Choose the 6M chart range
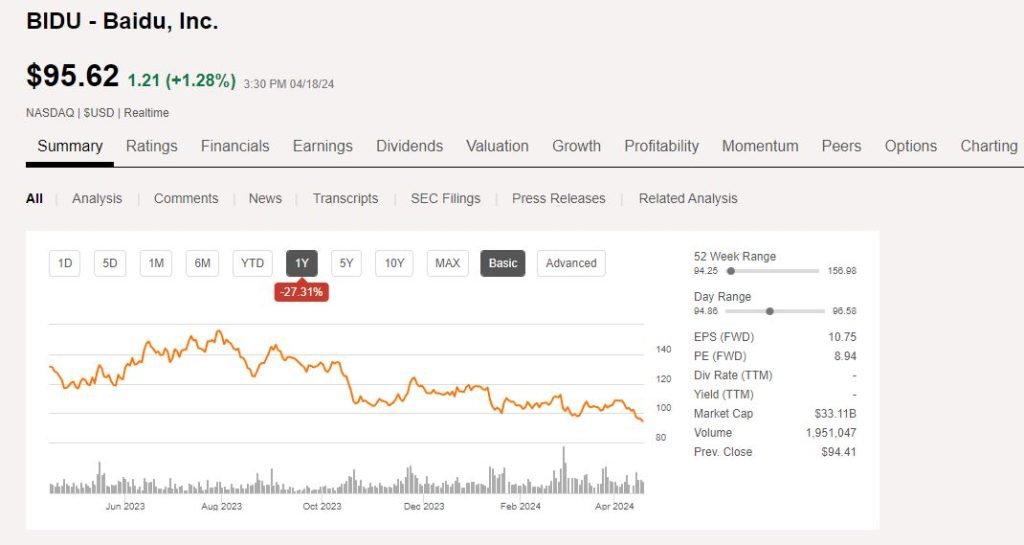 202,263
